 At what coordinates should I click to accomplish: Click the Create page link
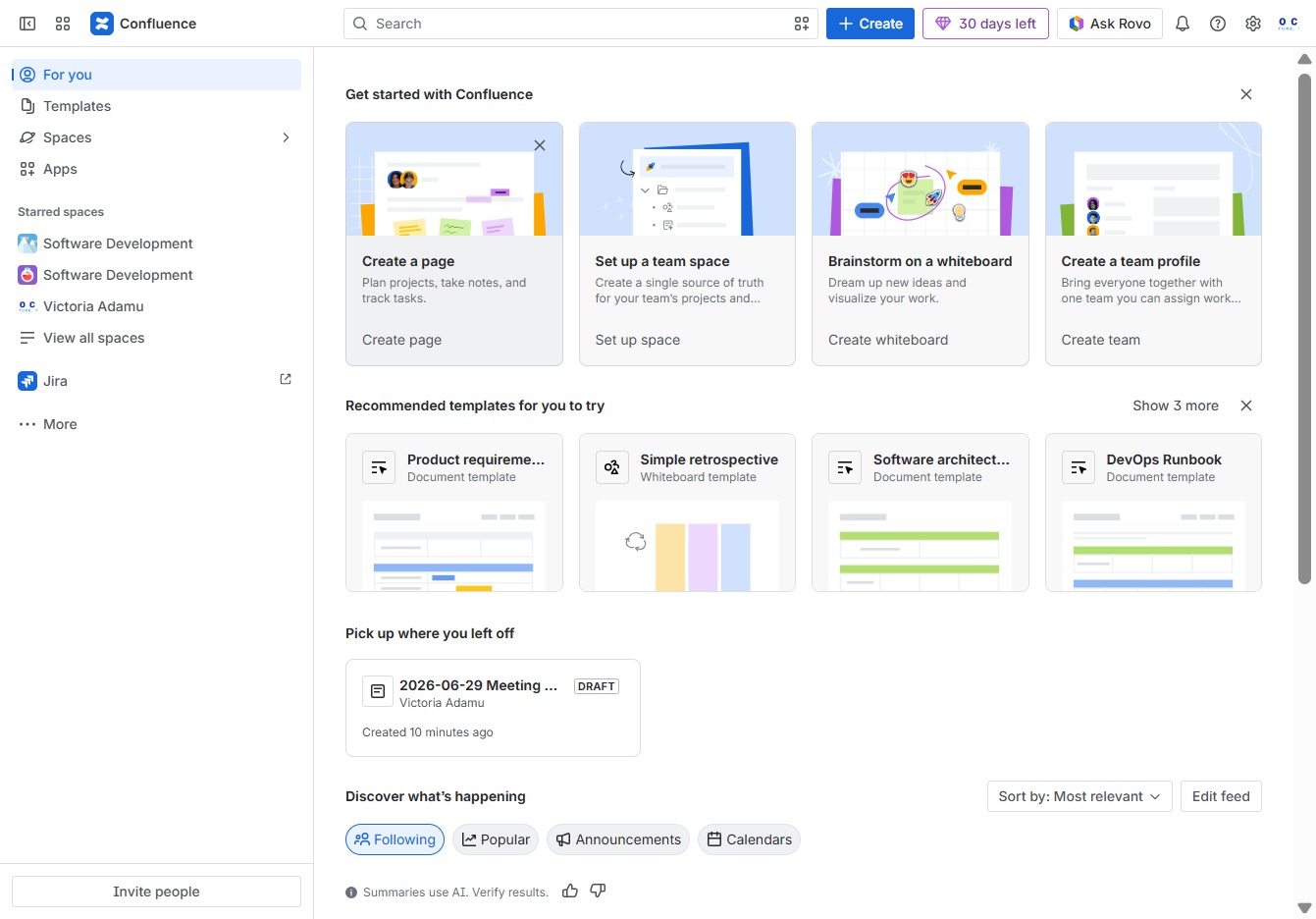tap(401, 340)
